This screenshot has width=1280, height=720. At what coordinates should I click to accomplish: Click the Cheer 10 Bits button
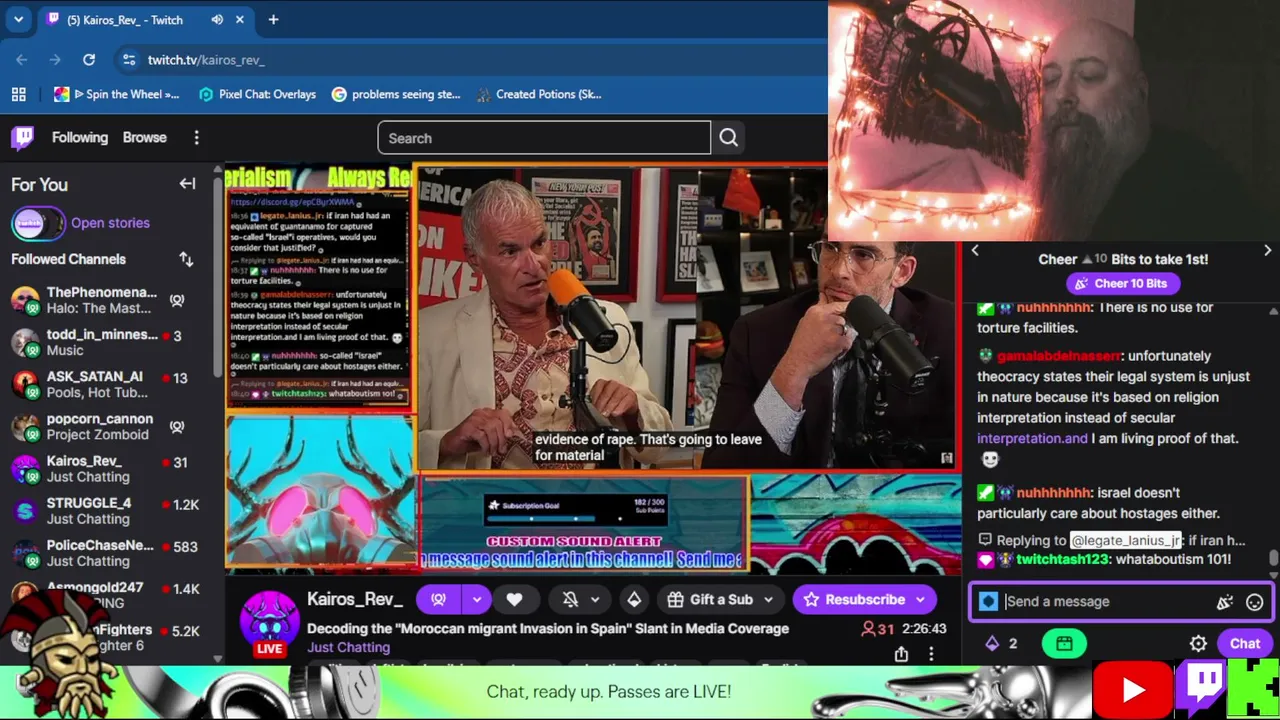pyautogui.click(x=1121, y=283)
